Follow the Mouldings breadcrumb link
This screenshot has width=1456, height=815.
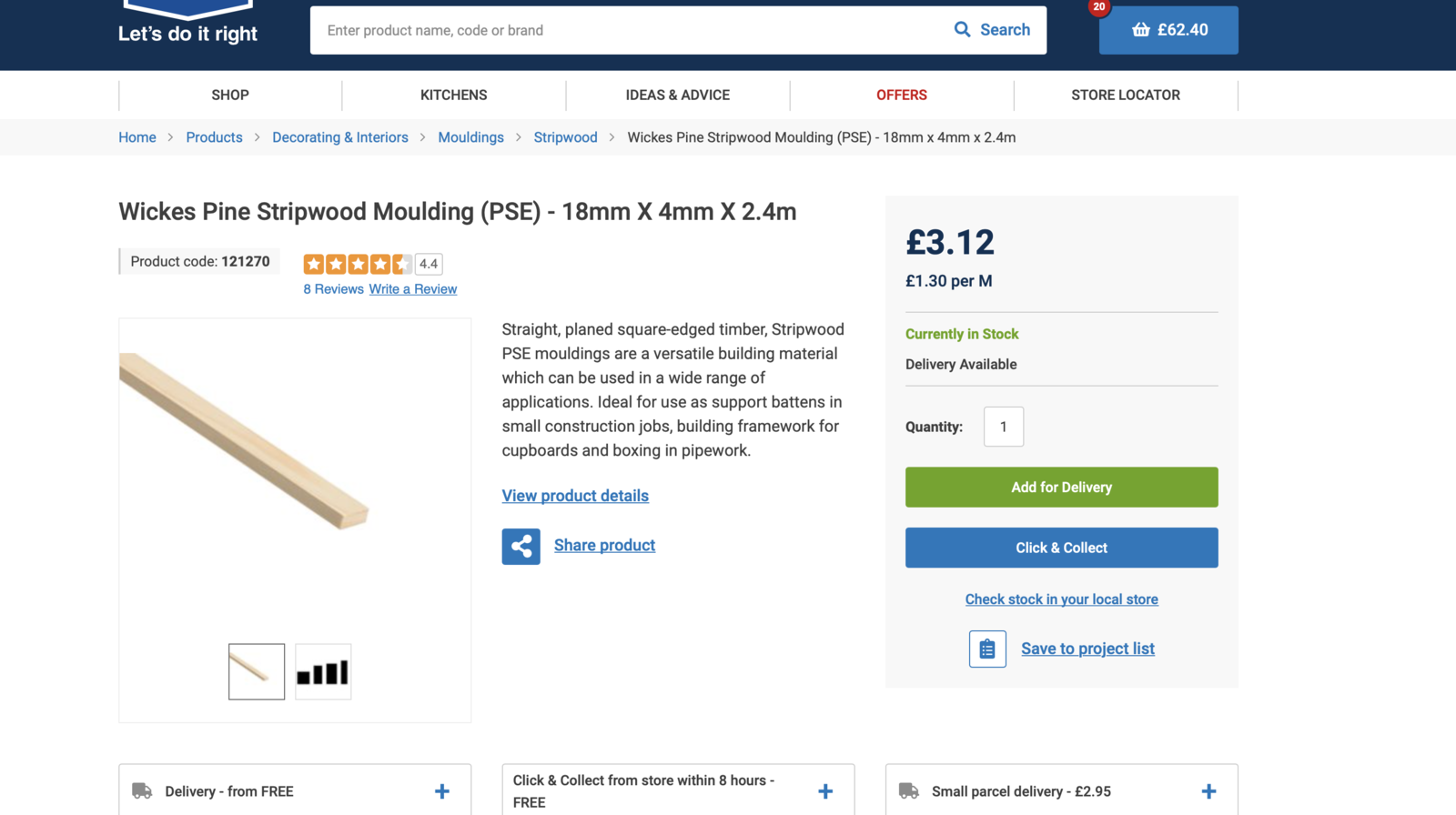[x=470, y=137]
